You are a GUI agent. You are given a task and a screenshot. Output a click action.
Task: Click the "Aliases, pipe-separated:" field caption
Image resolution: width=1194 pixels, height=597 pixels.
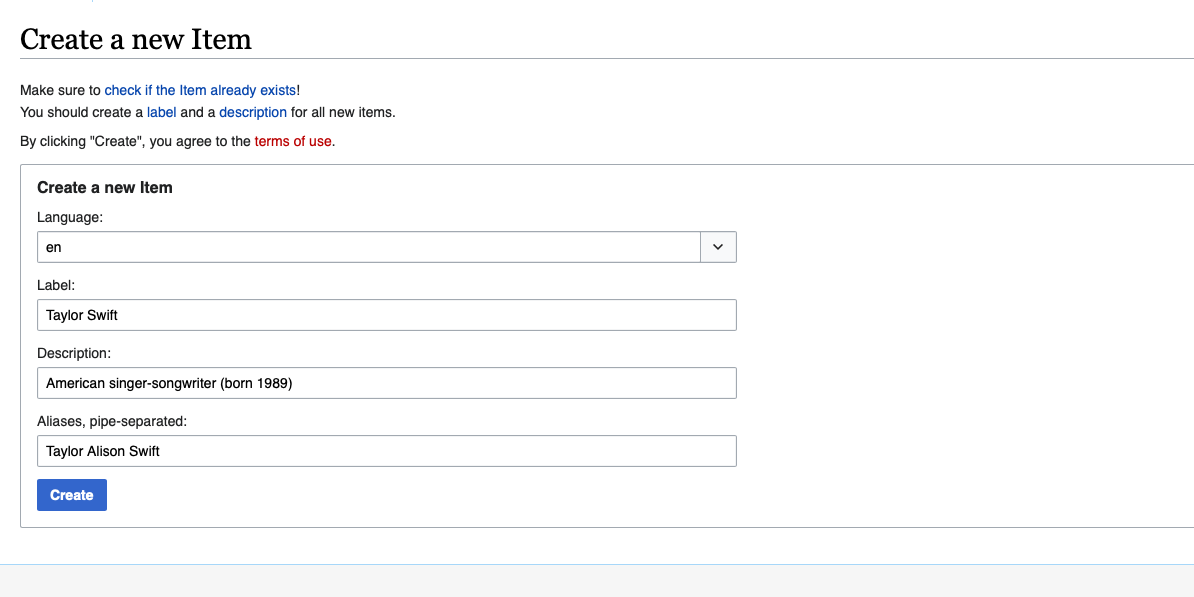pos(112,421)
